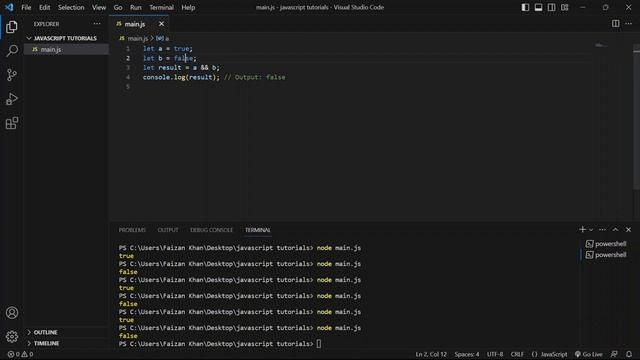Click Spaces: 4 indentation status item
The width and height of the screenshot is (640, 360).
pos(467,354)
